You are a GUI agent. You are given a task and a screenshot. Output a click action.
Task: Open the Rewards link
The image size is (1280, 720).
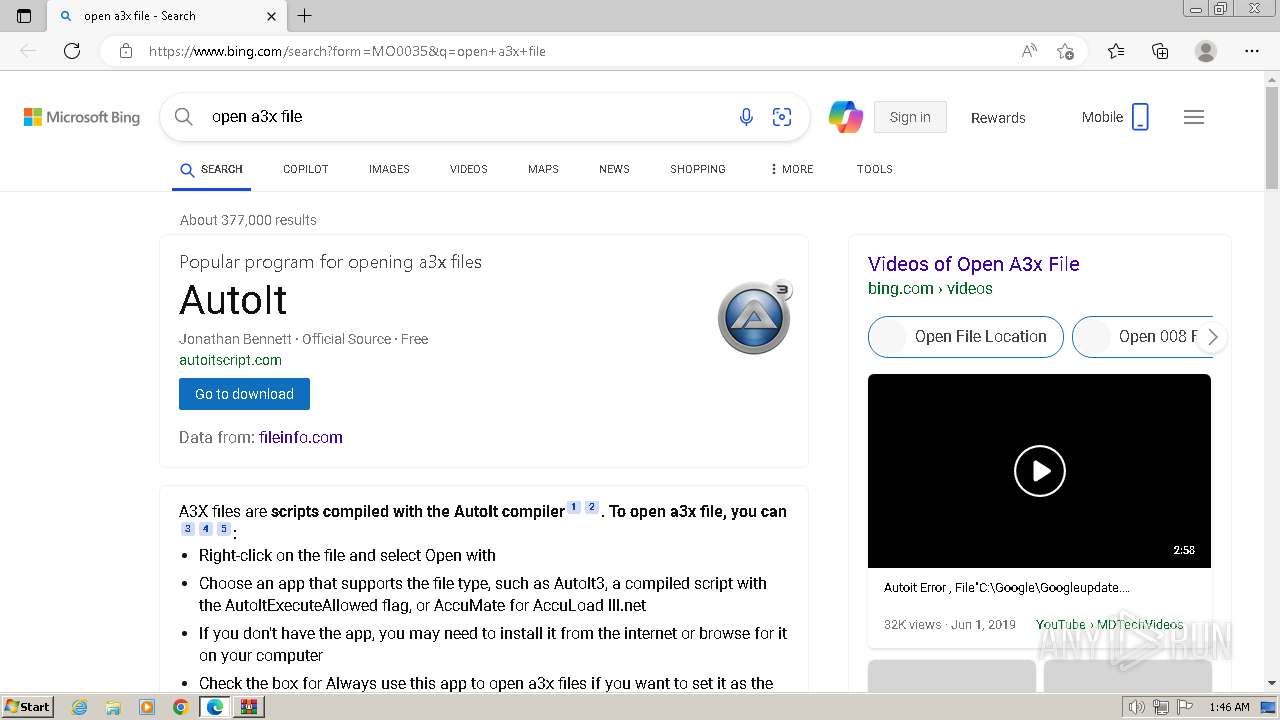(998, 118)
